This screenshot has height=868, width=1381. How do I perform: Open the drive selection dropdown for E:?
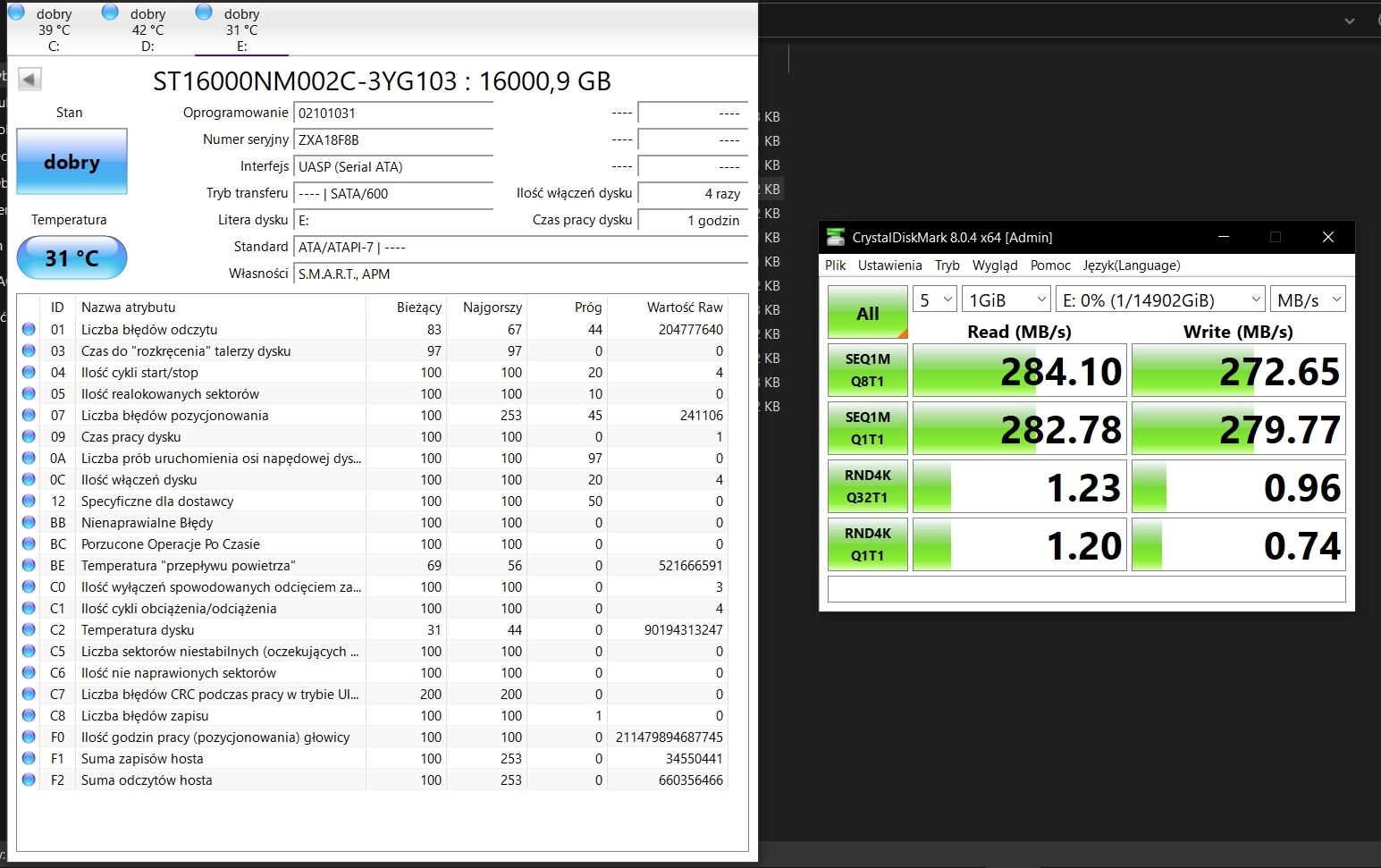[x=1160, y=300]
